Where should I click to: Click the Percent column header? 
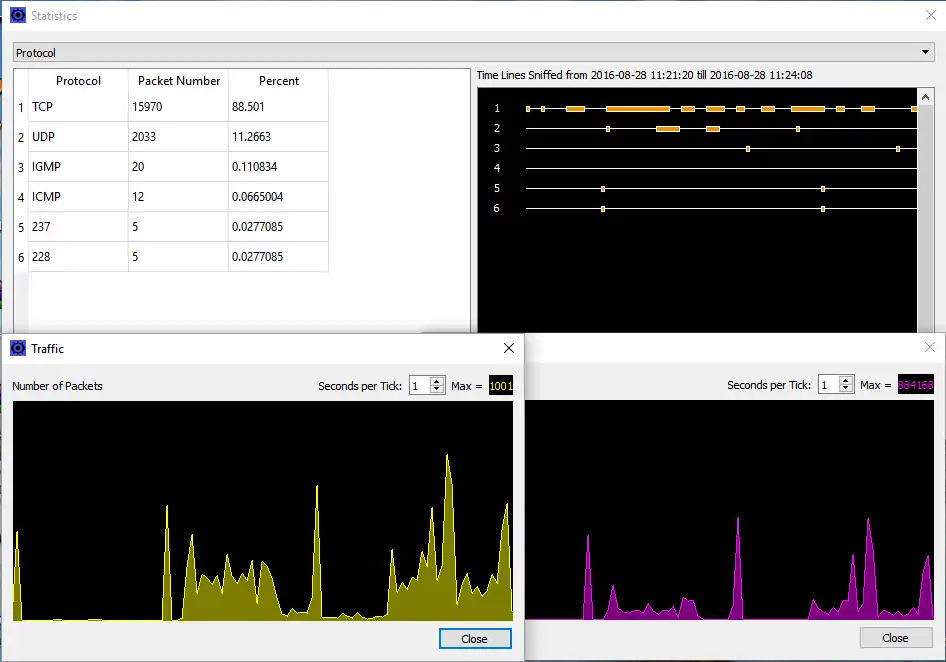point(279,81)
